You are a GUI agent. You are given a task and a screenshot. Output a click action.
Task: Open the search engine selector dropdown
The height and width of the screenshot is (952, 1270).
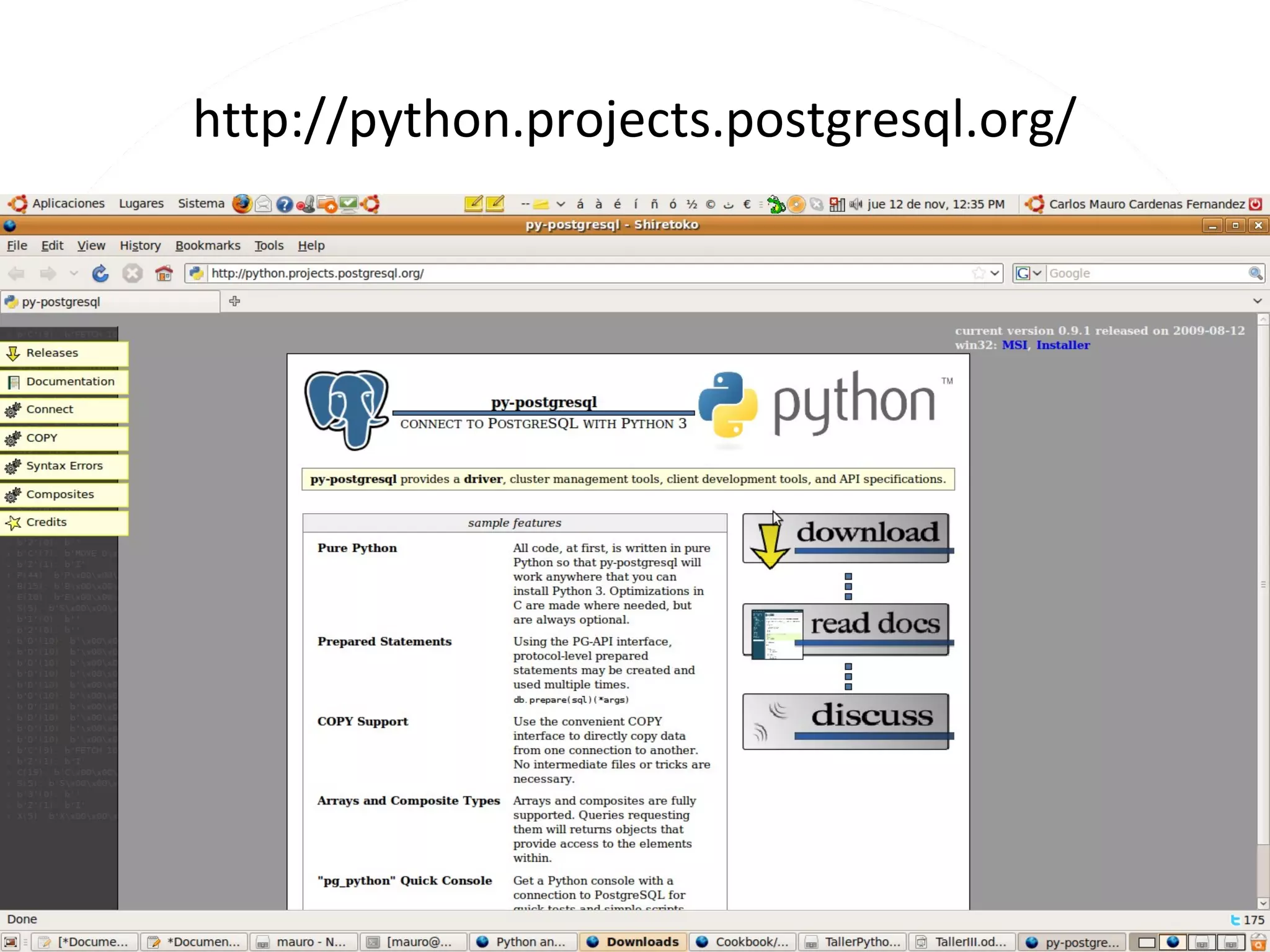coord(1029,273)
